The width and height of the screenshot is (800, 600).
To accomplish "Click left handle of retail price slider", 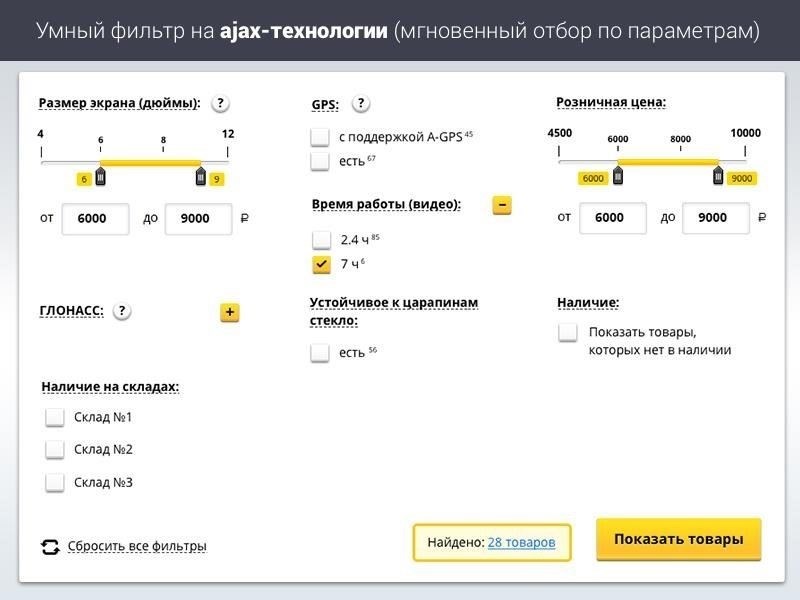I will [x=618, y=175].
